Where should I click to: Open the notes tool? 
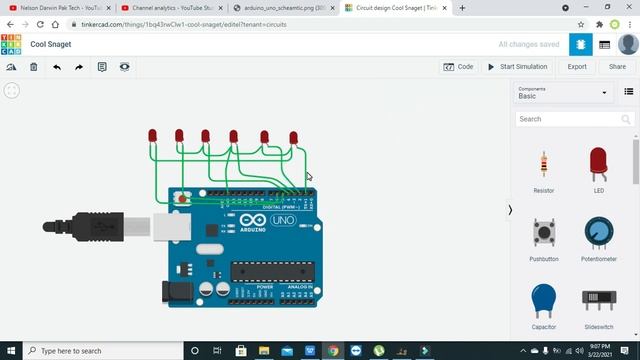pos(102,67)
